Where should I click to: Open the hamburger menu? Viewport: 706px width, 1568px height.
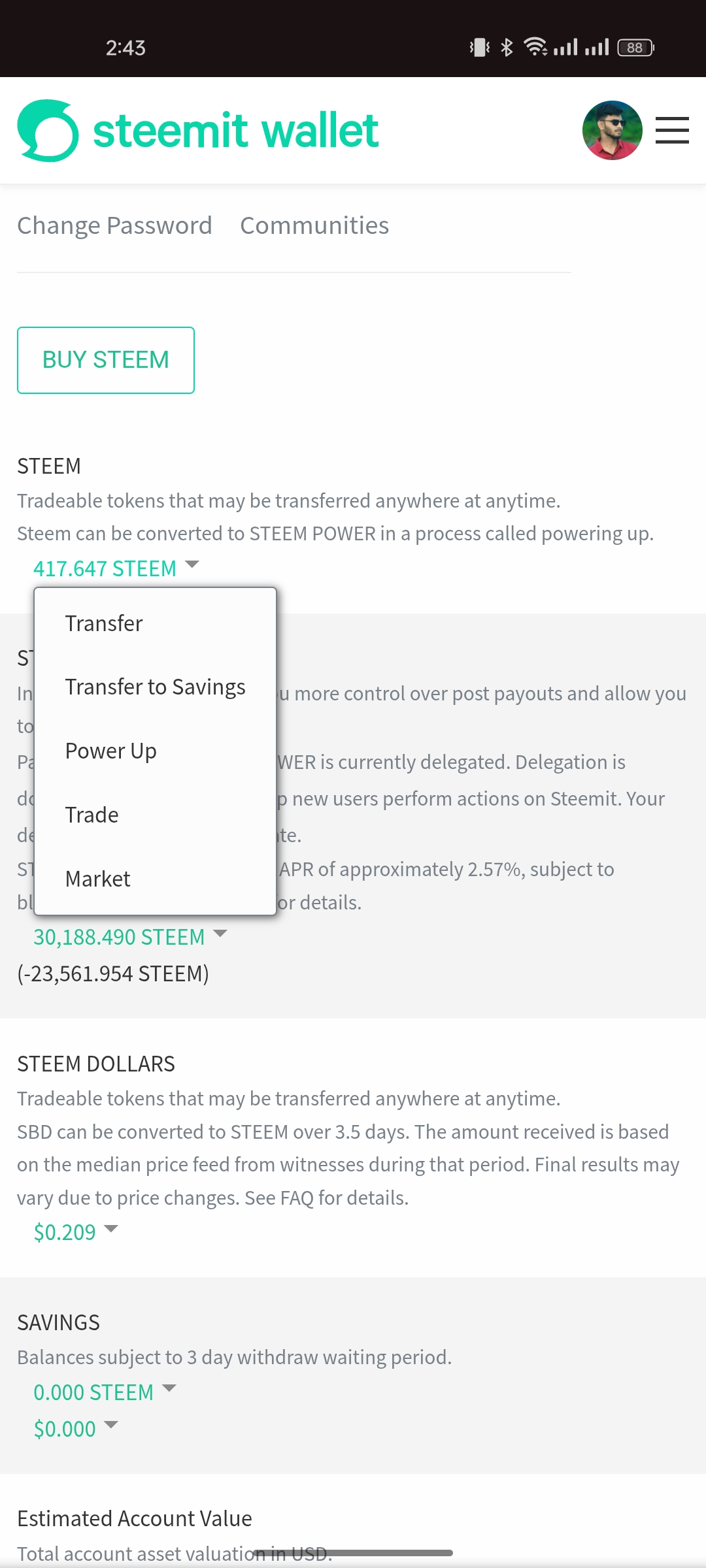coord(672,131)
